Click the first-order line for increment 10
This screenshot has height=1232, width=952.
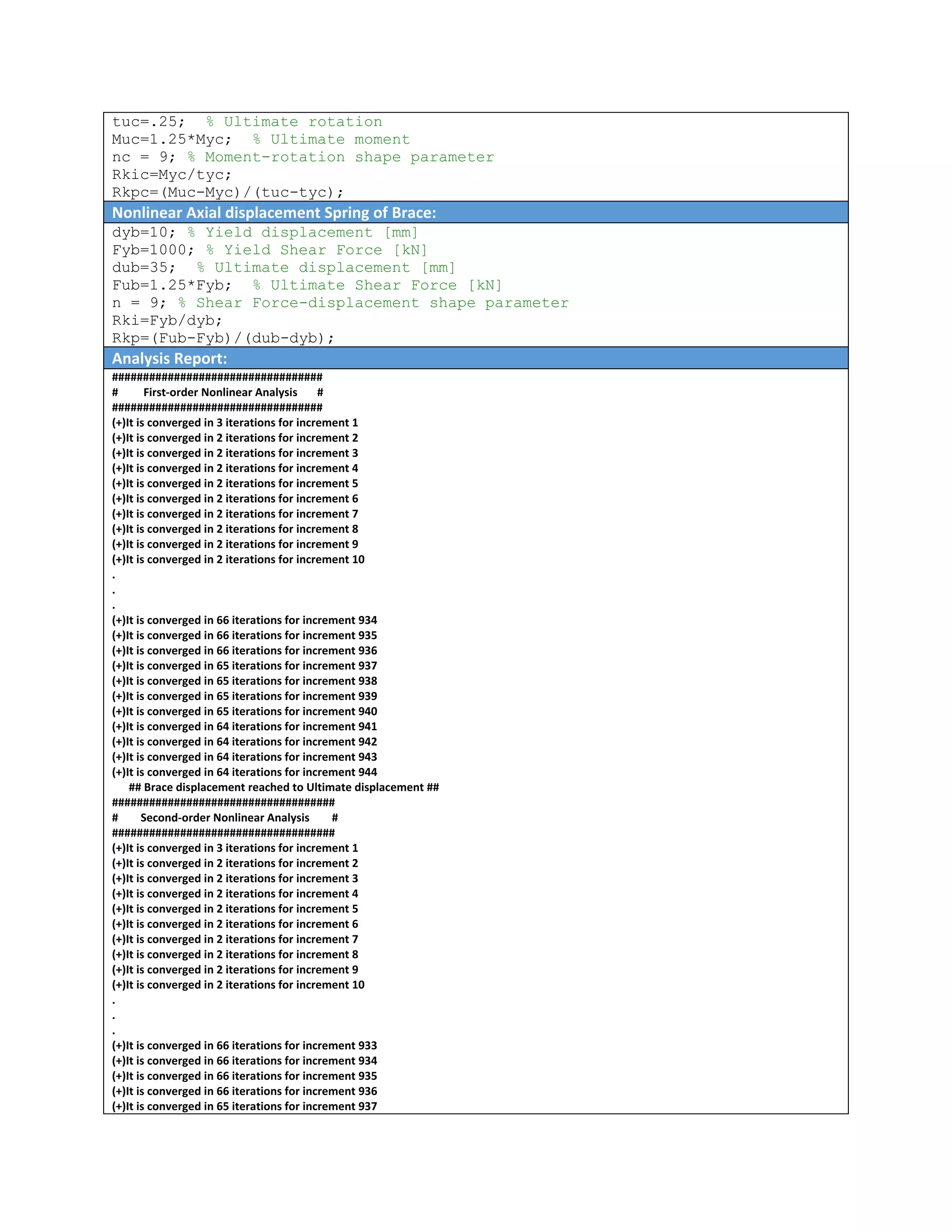[238, 560]
